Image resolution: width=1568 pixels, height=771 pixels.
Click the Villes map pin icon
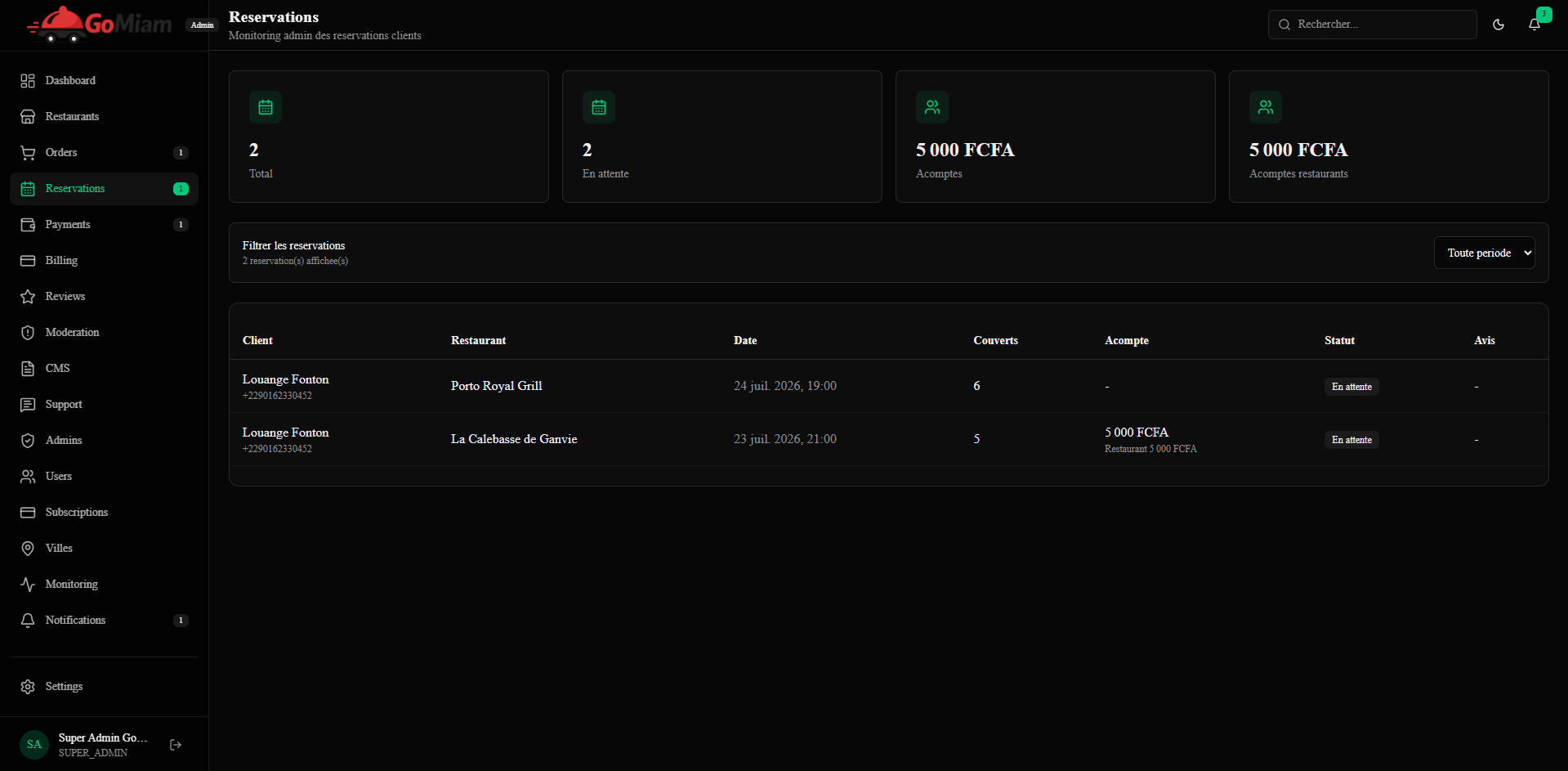28,549
